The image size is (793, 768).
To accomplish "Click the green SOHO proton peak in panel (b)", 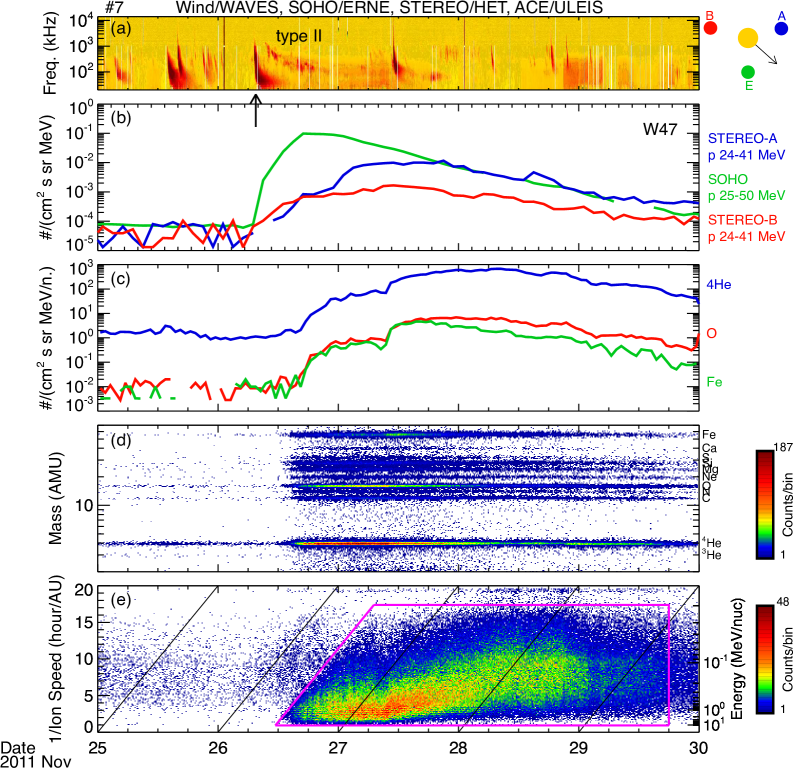I will 304,133.
